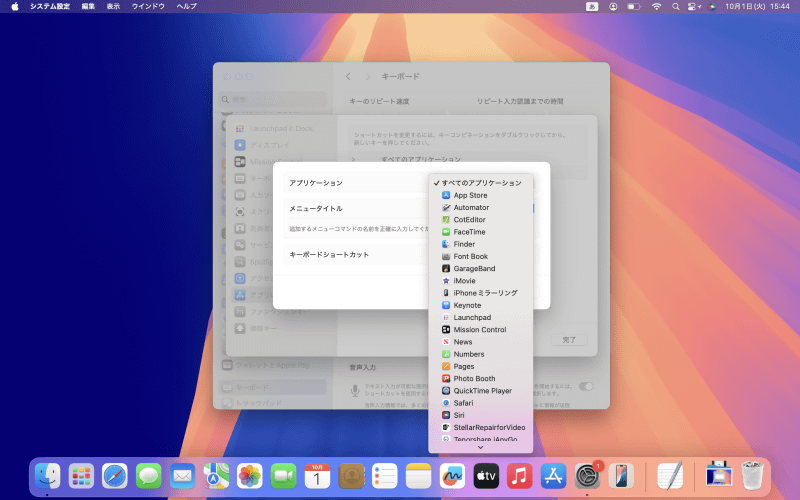Pick GarageBand in the application menu
The image size is (800, 500).
tap(481, 268)
